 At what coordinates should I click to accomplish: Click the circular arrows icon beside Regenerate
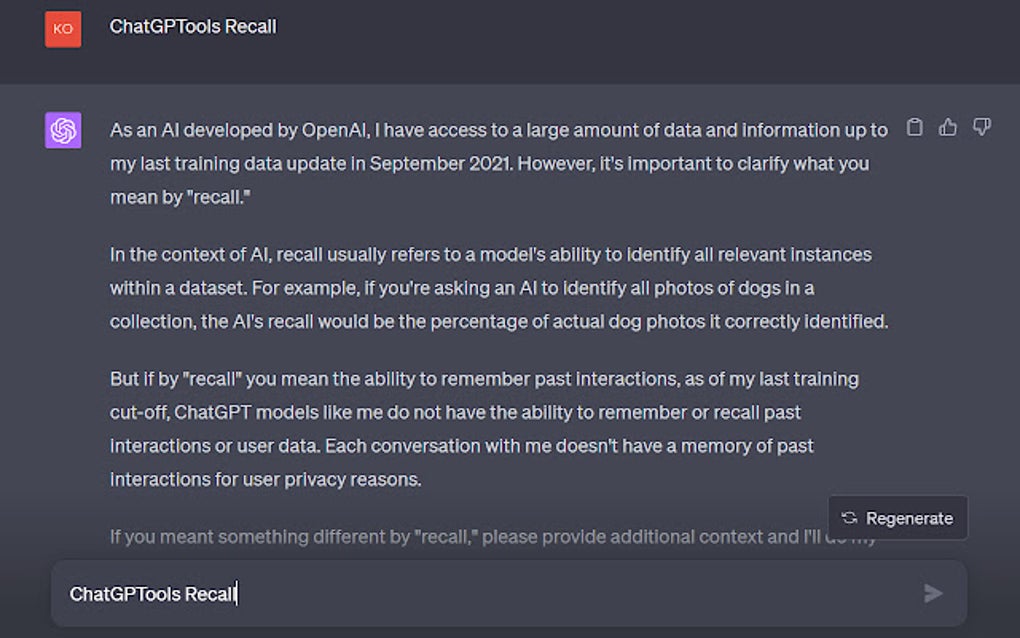tap(850, 518)
